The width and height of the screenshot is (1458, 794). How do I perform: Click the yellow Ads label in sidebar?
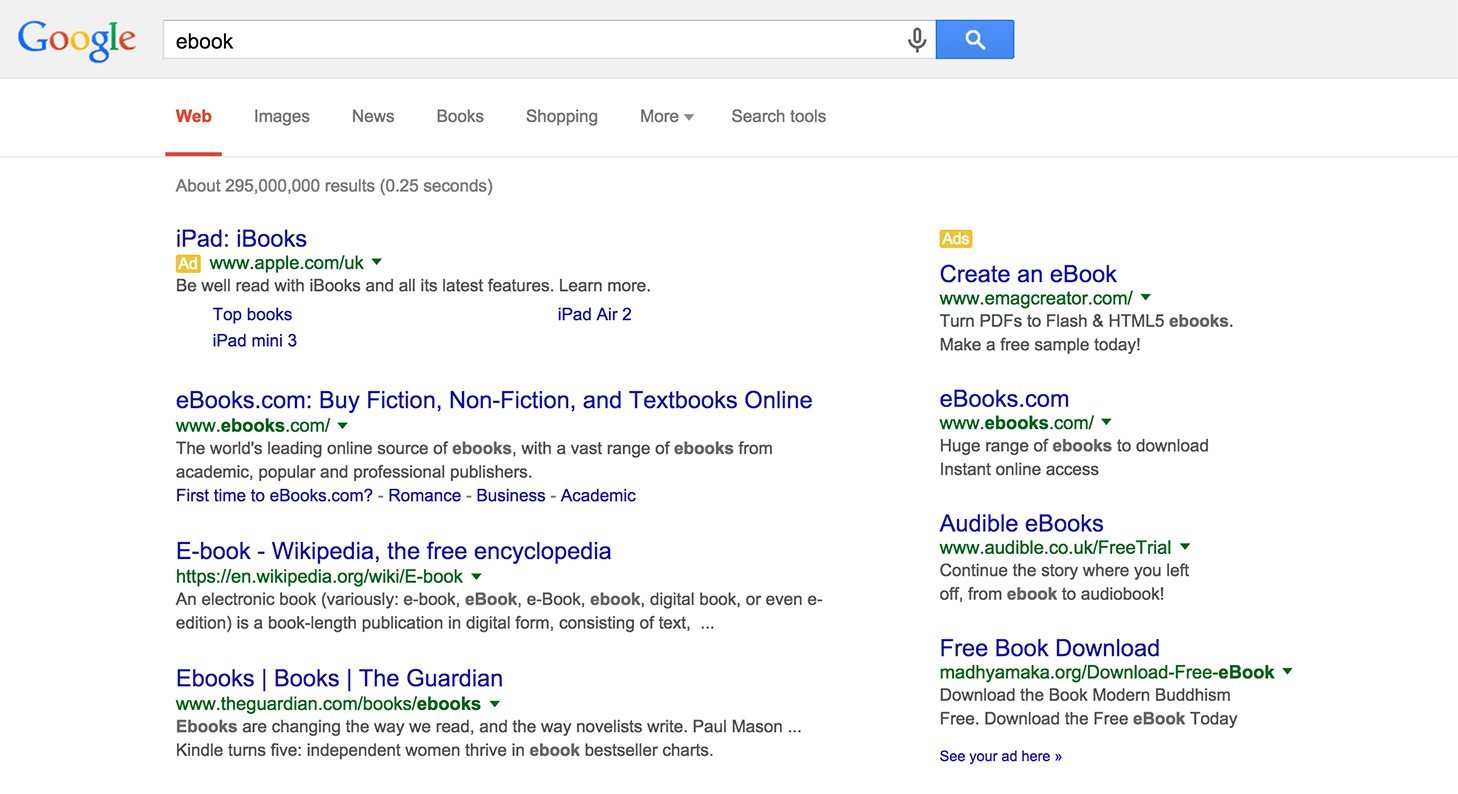tap(956, 239)
